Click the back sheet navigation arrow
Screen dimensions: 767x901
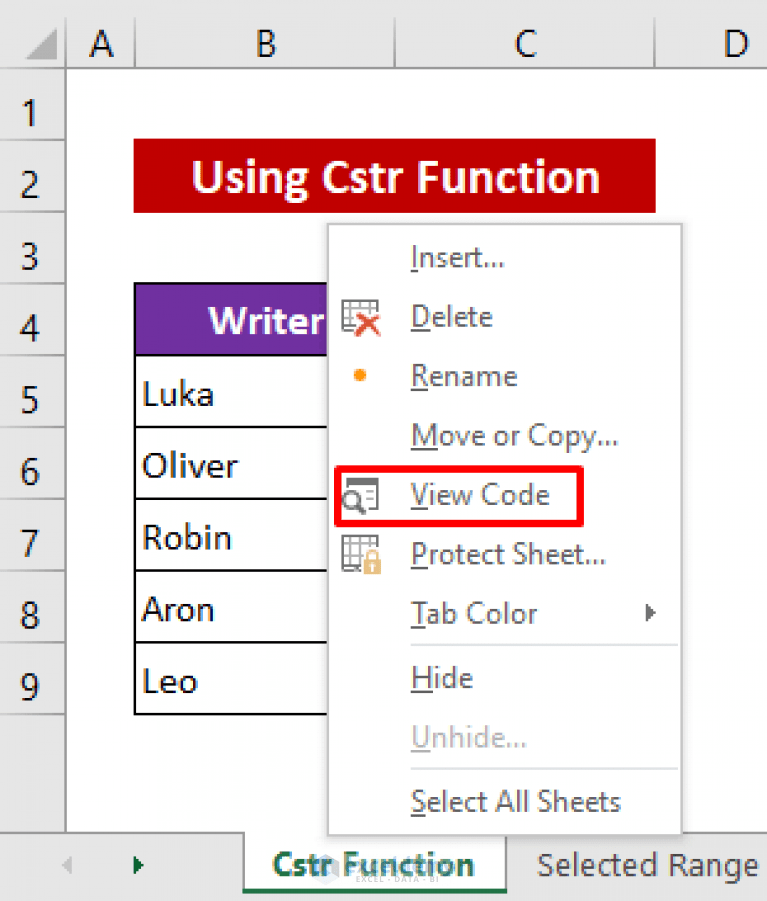pos(68,864)
